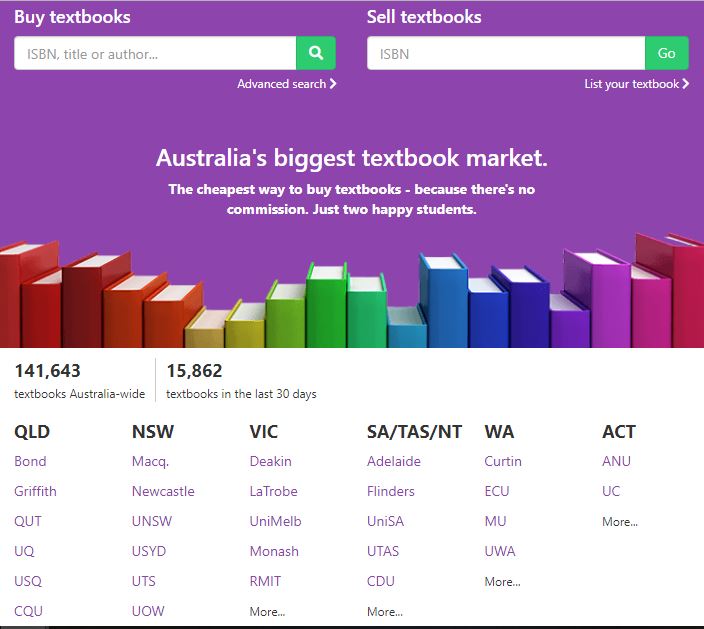Open the Advanced search link
The width and height of the screenshot is (704, 629).
coord(286,84)
